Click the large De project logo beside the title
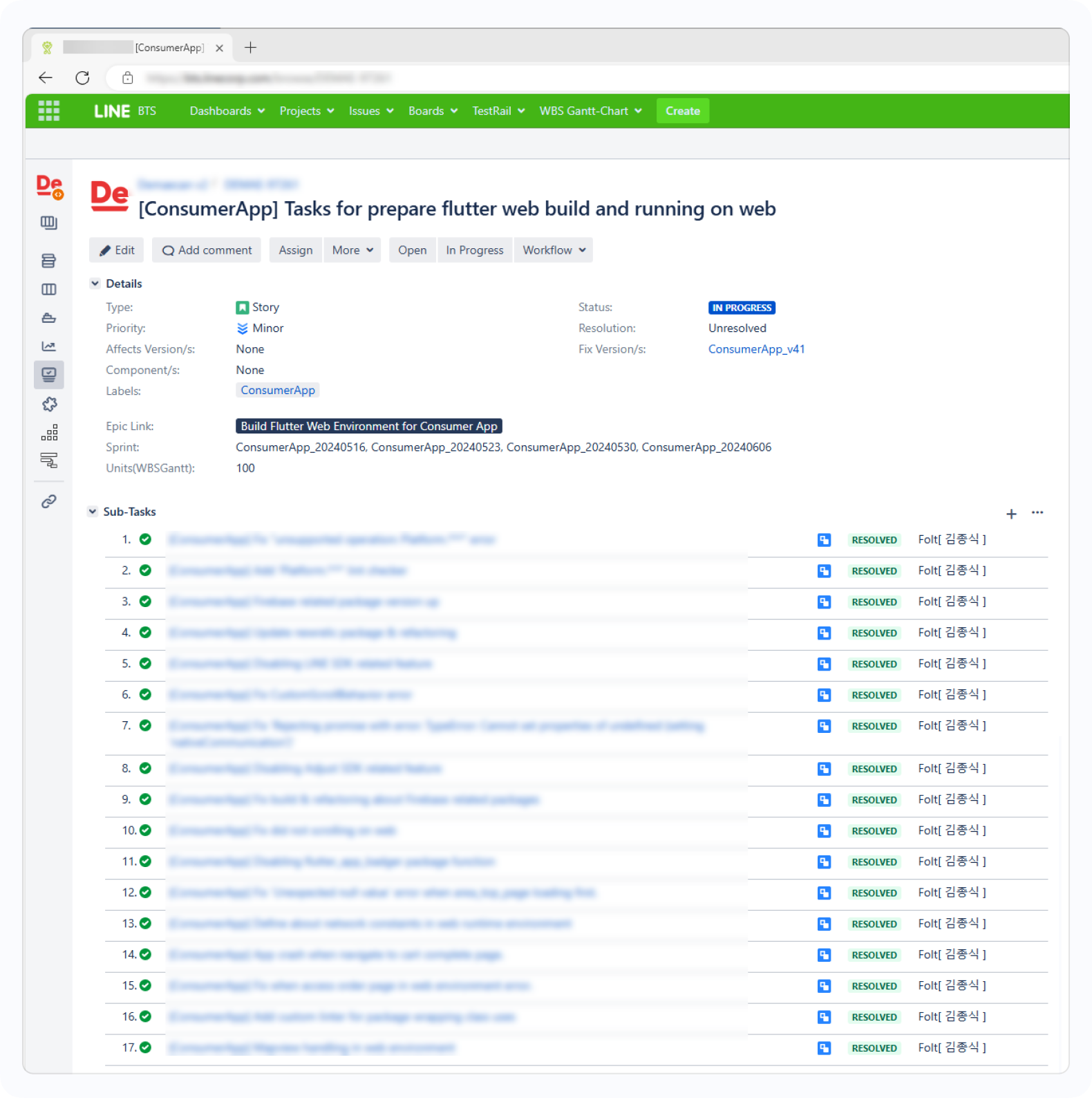 point(109,196)
